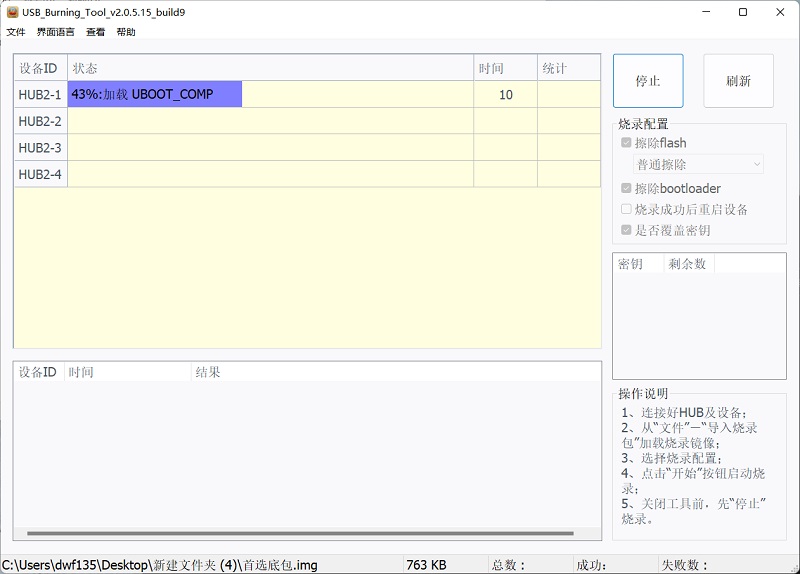800x574 pixels.
Task: Click the 密钥 column header
Action: [638, 264]
